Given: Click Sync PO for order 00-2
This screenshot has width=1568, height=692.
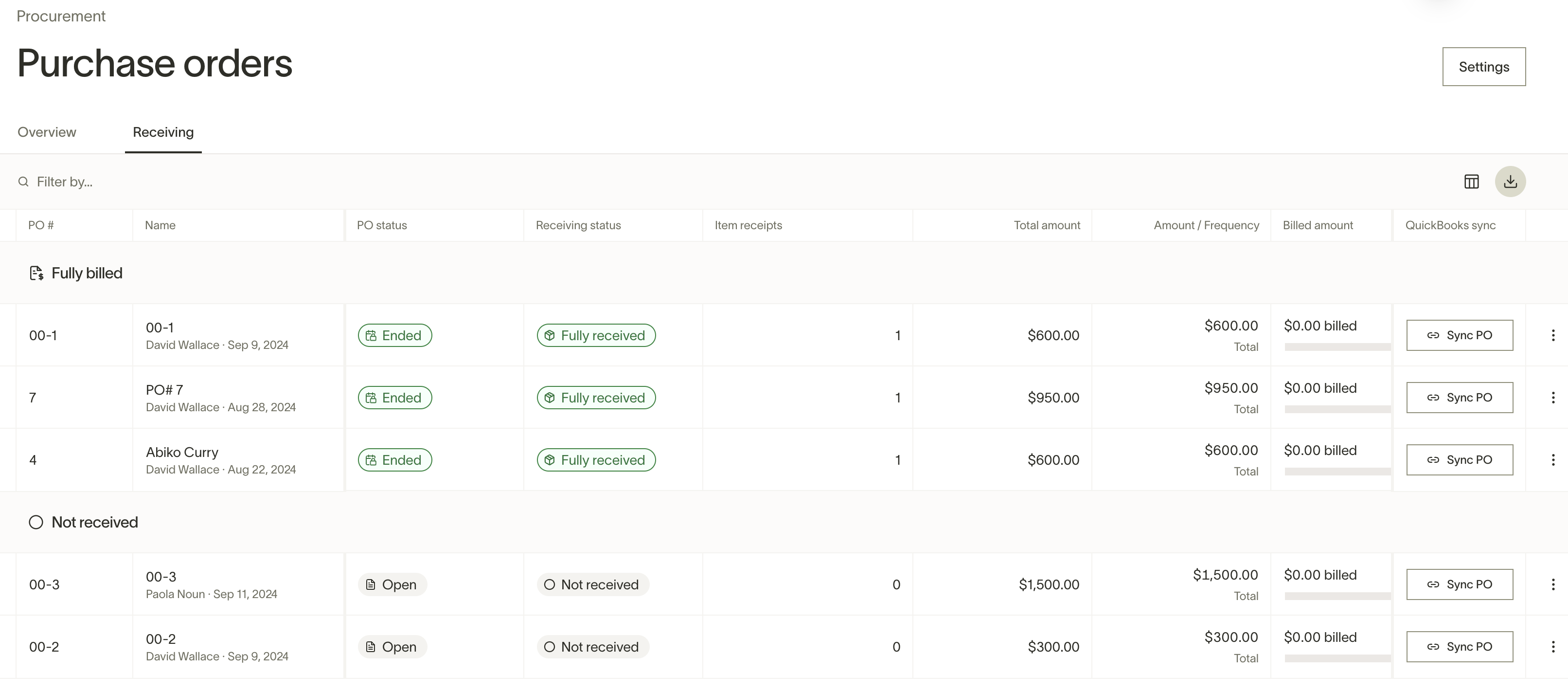Looking at the screenshot, I should (1460, 646).
